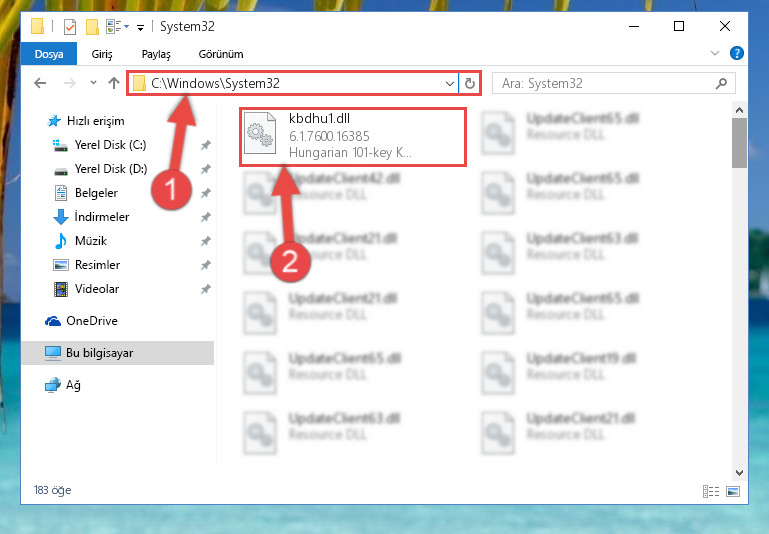Go forward with the right arrow
The image size is (769, 534).
[70, 83]
